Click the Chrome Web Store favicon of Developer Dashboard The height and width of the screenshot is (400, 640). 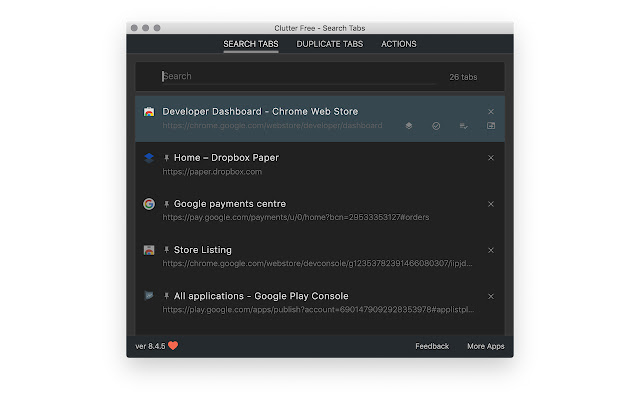point(149,111)
